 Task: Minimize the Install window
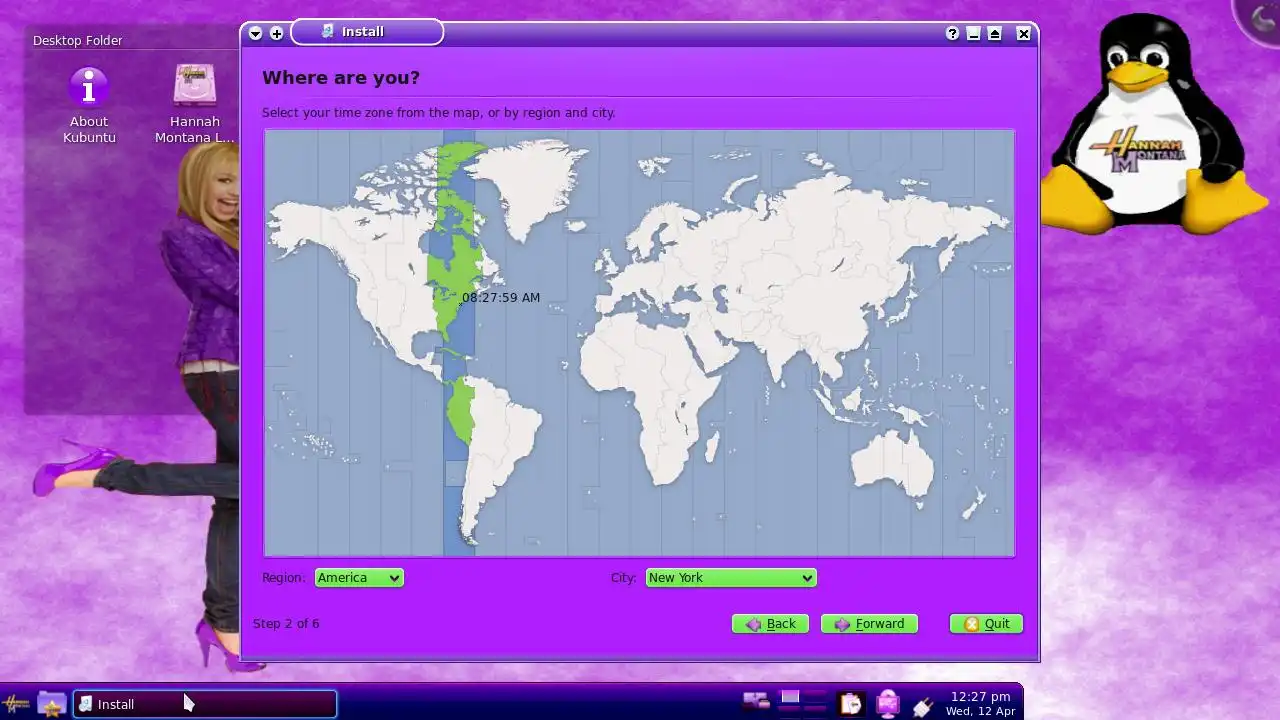pos(973,33)
